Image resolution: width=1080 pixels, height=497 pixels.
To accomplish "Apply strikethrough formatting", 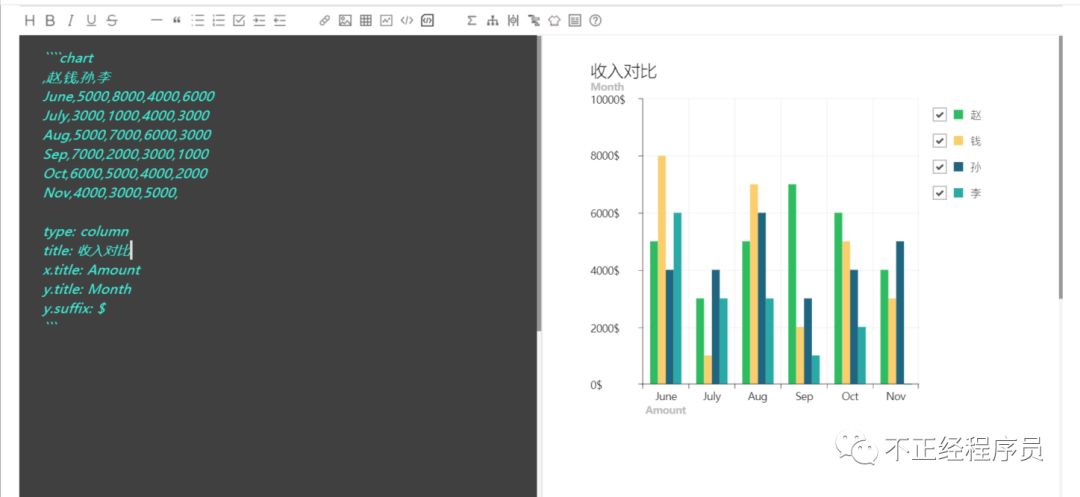I will tap(112, 21).
